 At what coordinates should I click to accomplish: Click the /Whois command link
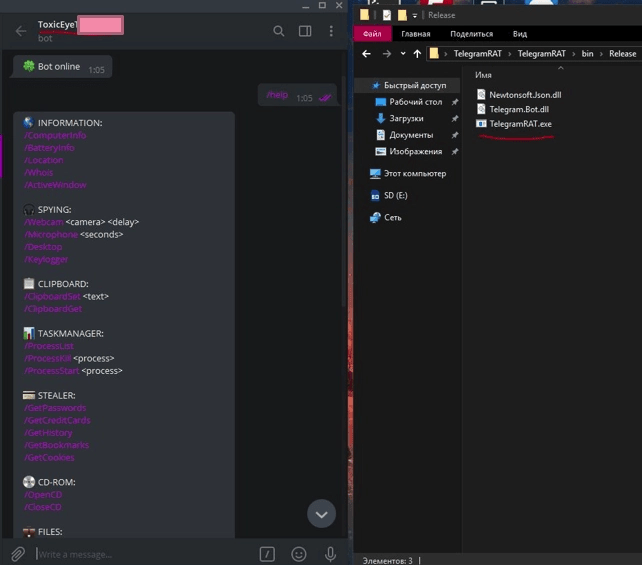(38, 172)
